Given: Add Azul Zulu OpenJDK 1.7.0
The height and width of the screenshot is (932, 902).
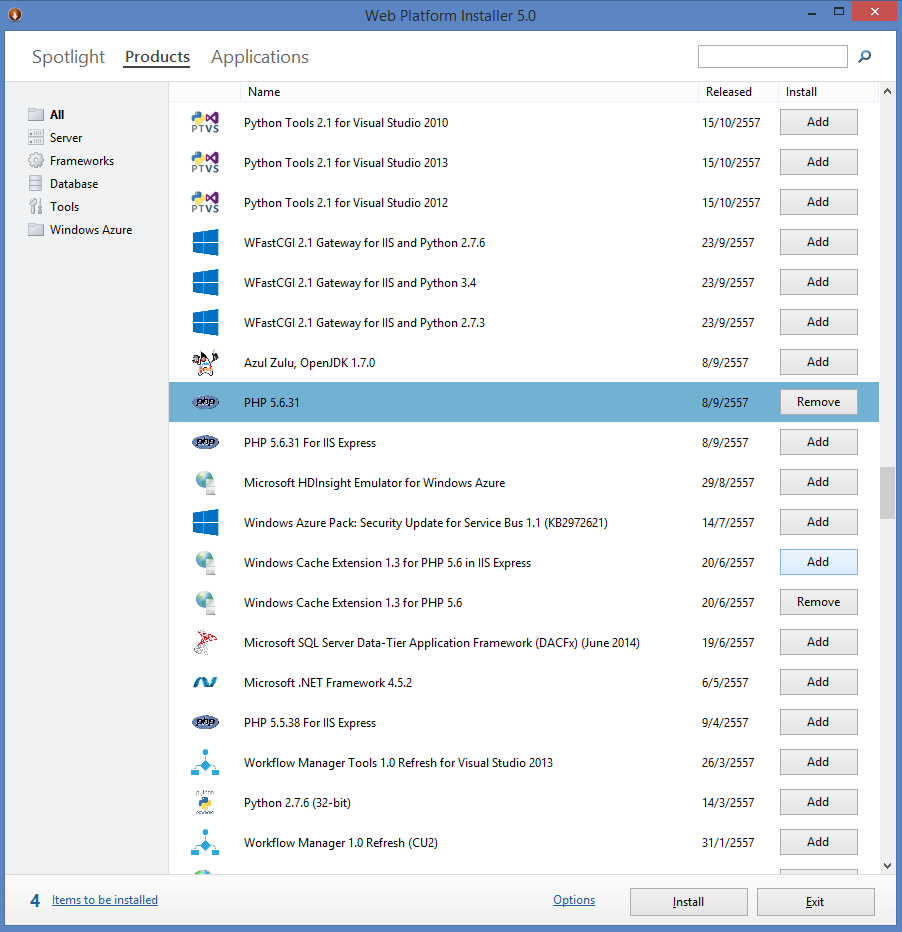Looking at the screenshot, I should [818, 362].
